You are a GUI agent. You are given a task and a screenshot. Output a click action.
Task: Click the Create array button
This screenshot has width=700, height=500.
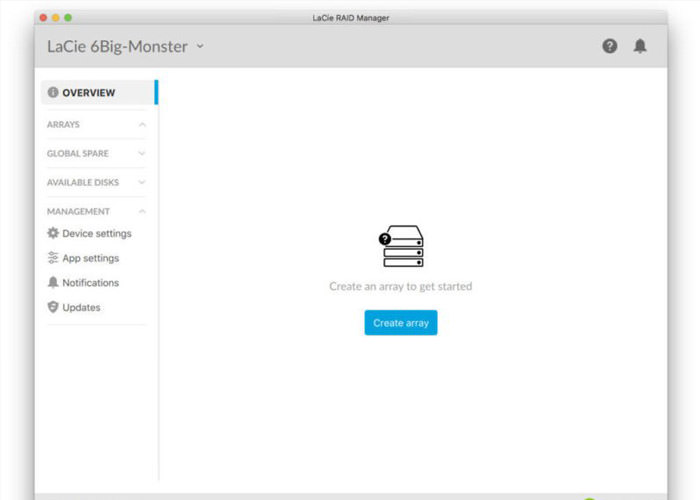pos(401,322)
